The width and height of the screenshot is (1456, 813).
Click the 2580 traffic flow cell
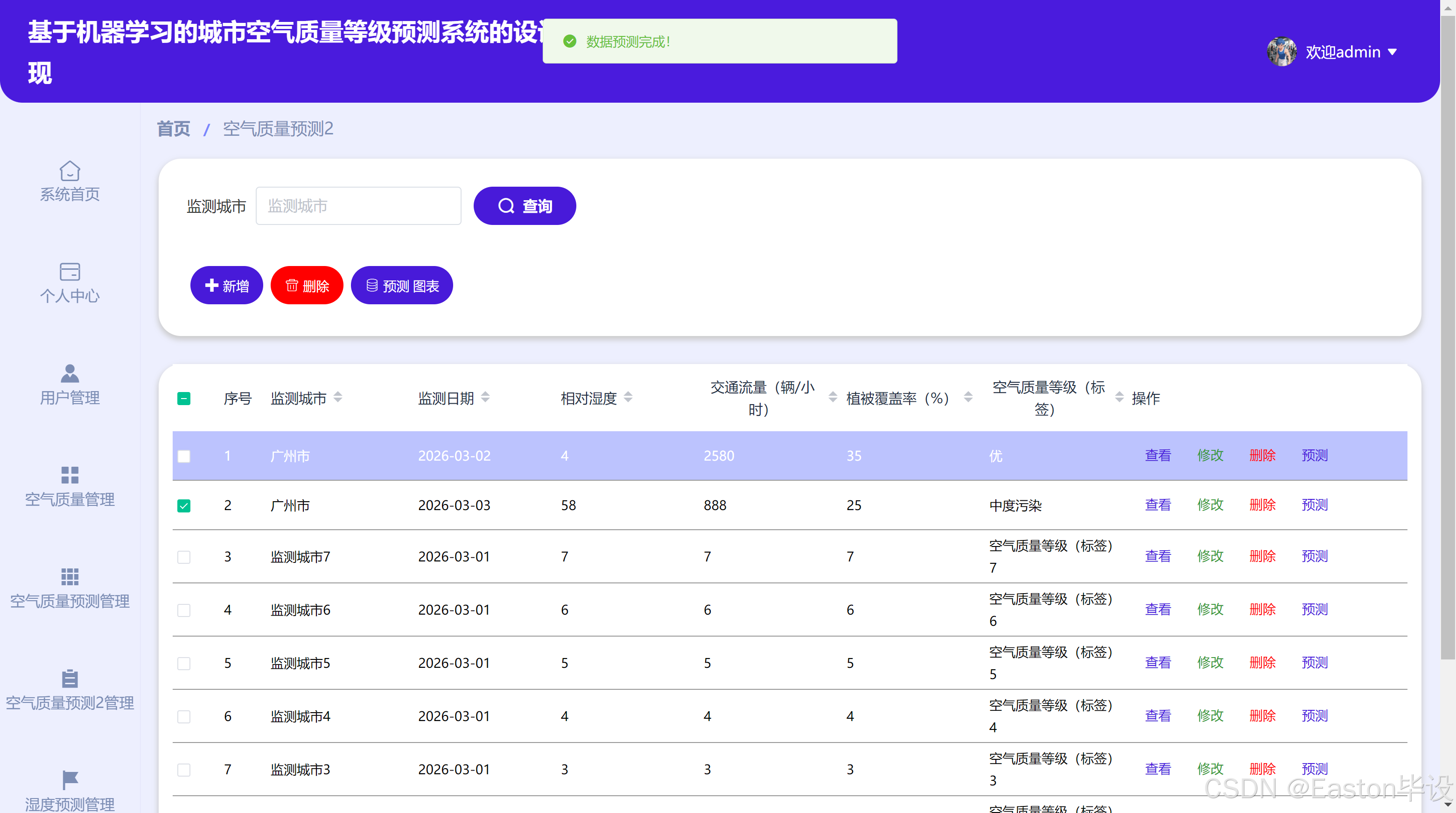coord(719,456)
